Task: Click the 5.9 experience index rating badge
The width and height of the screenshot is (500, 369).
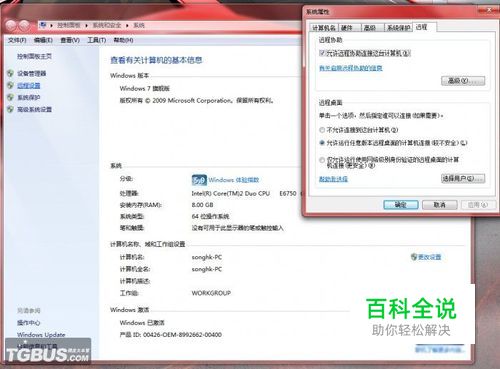Action: (x=199, y=180)
